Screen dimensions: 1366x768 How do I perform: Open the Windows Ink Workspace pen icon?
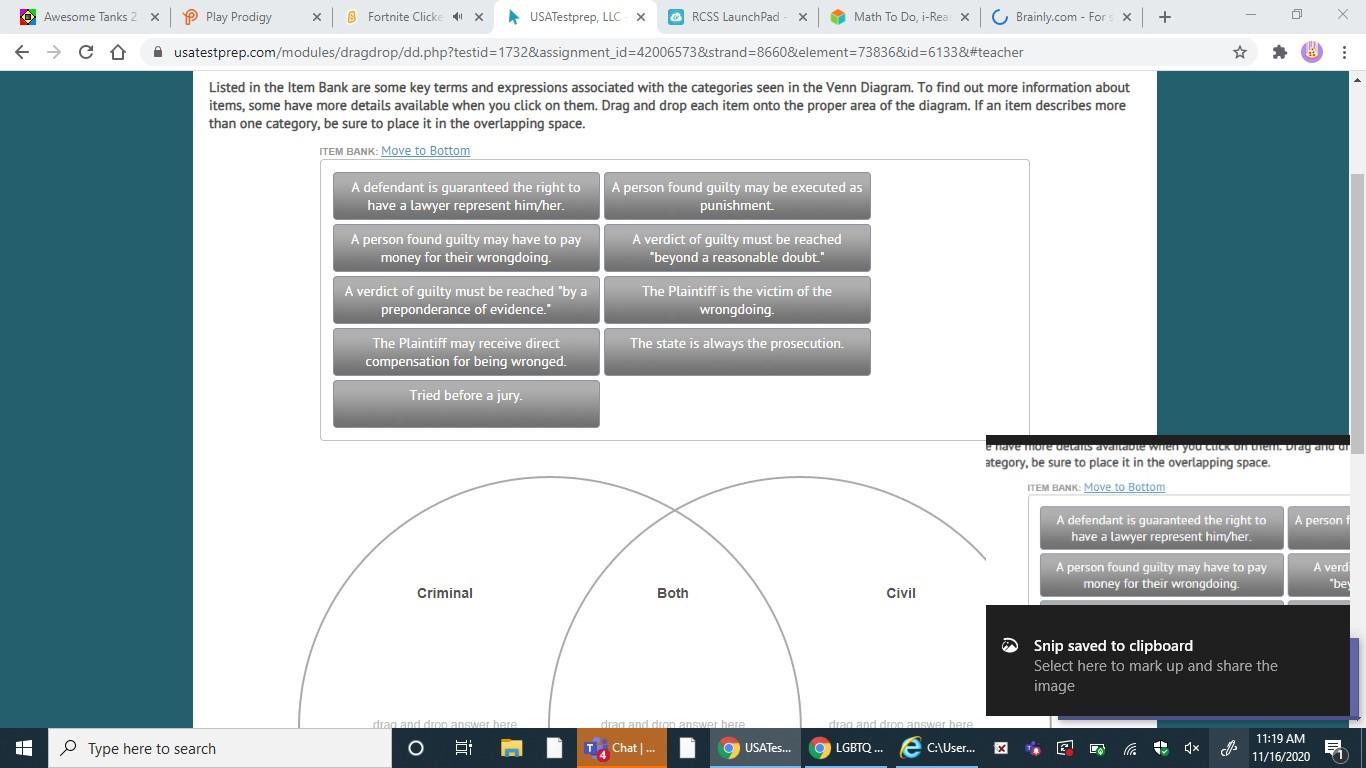coord(1229,748)
